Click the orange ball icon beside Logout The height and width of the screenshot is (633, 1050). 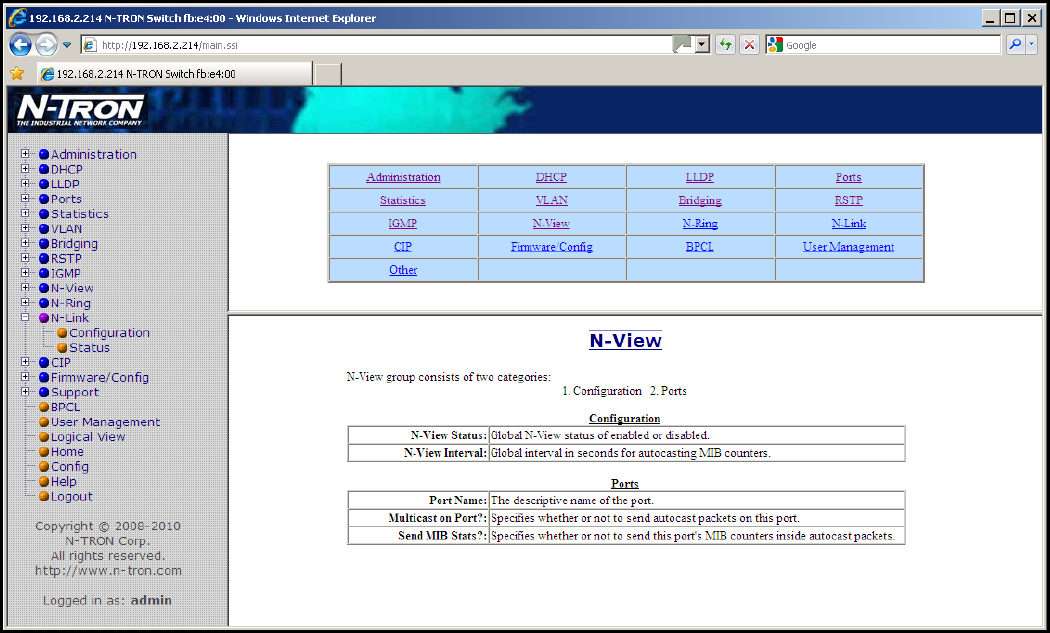pyautogui.click(x=44, y=496)
